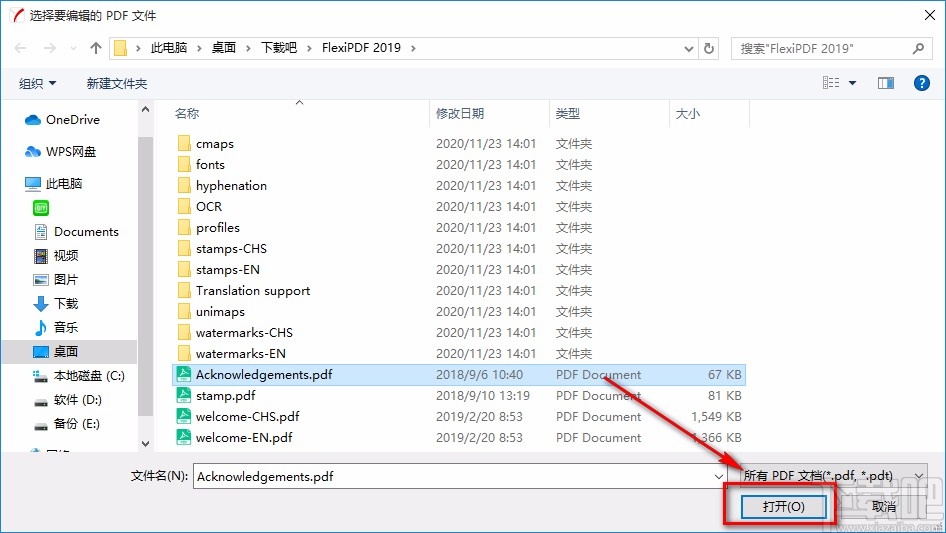The width and height of the screenshot is (946, 533).
Task: Open help with the question mark
Action: (x=921, y=83)
